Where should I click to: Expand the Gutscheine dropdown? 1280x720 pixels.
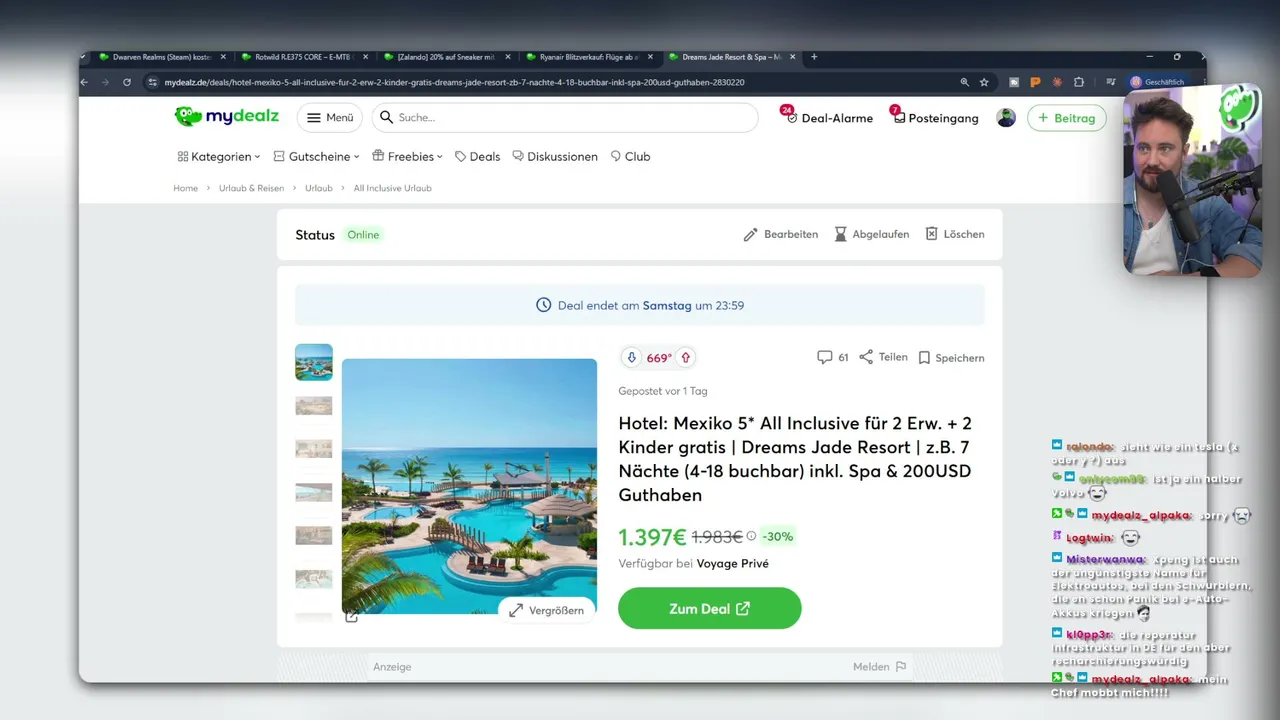pyautogui.click(x=317, y=157)
